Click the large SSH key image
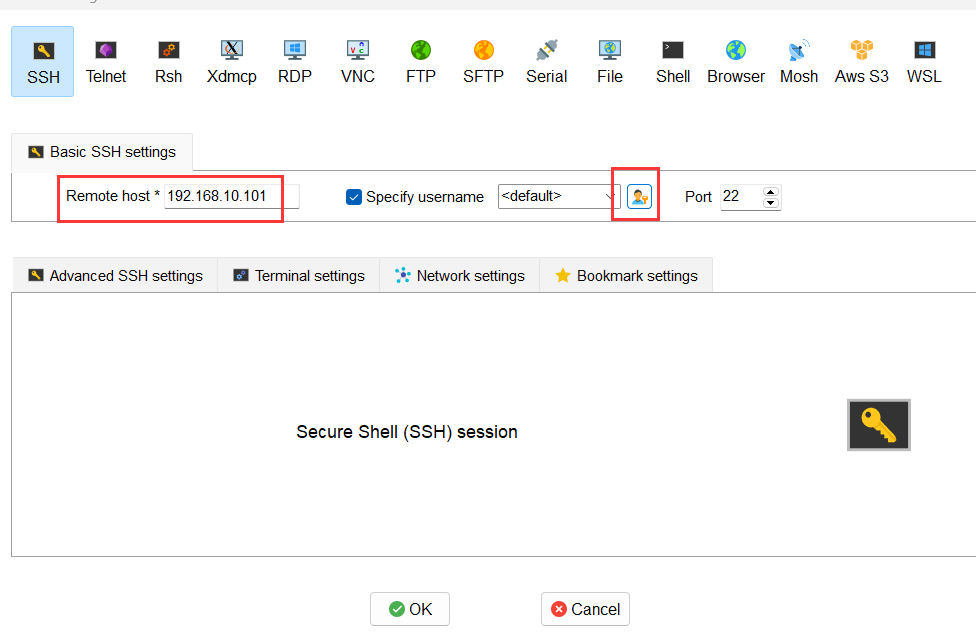The image size is (976, 642). [x=878, y=425]
